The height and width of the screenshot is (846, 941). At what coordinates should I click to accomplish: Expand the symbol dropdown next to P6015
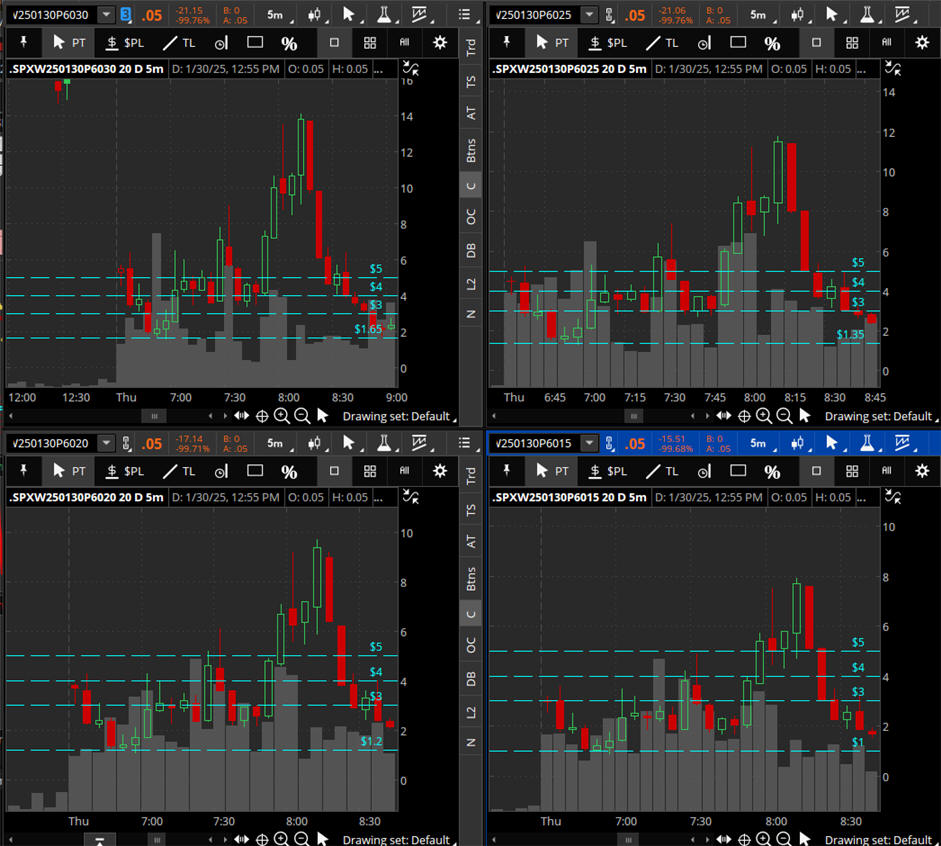pyautogui.click(x=590, y=443)
